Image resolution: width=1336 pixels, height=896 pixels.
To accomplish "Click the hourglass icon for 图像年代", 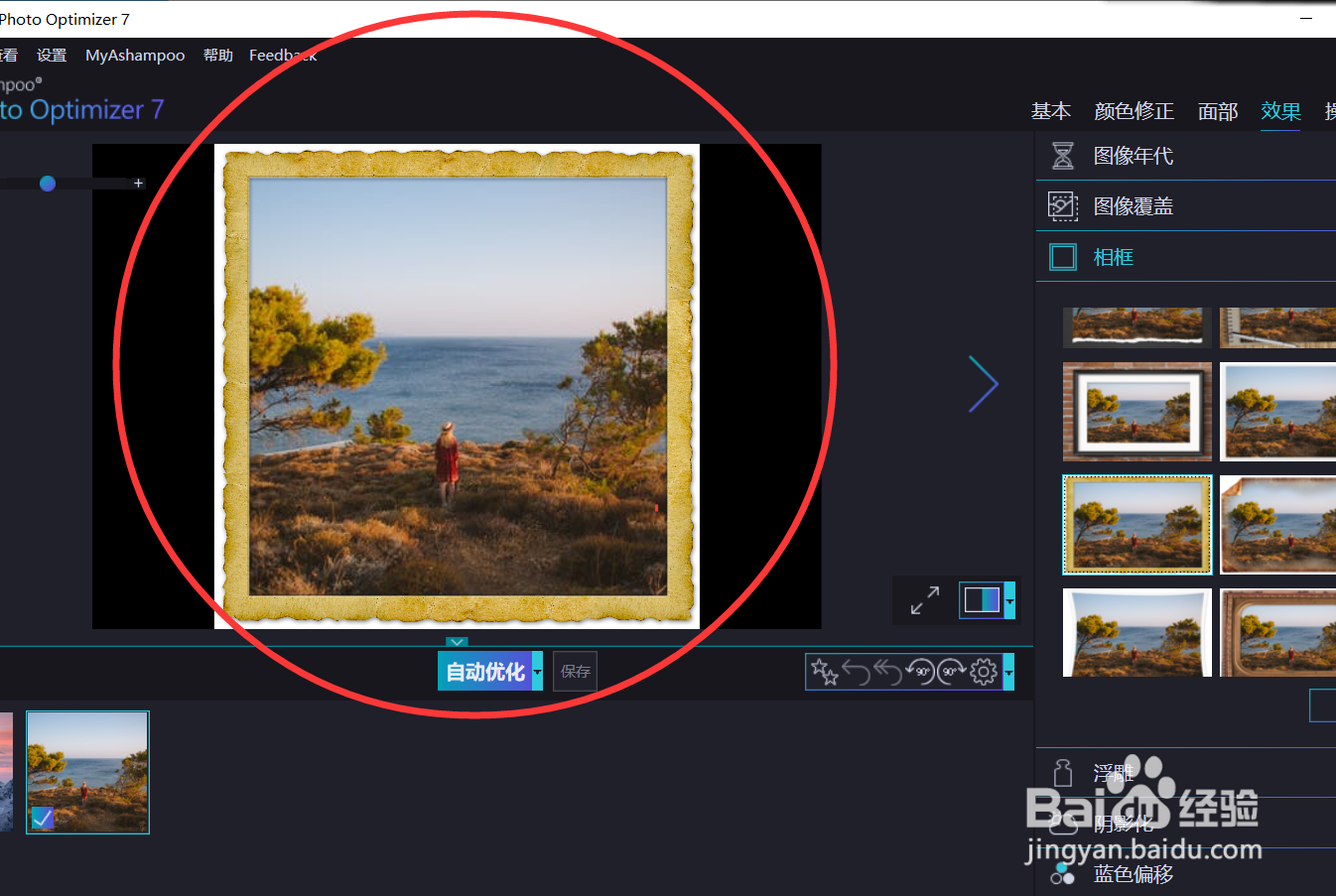I will pos(1063,156).
